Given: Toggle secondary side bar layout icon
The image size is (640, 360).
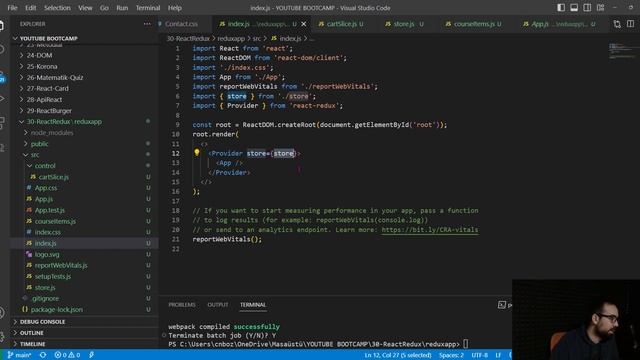Looking at the screenshot, I should [x=587, y=8].
